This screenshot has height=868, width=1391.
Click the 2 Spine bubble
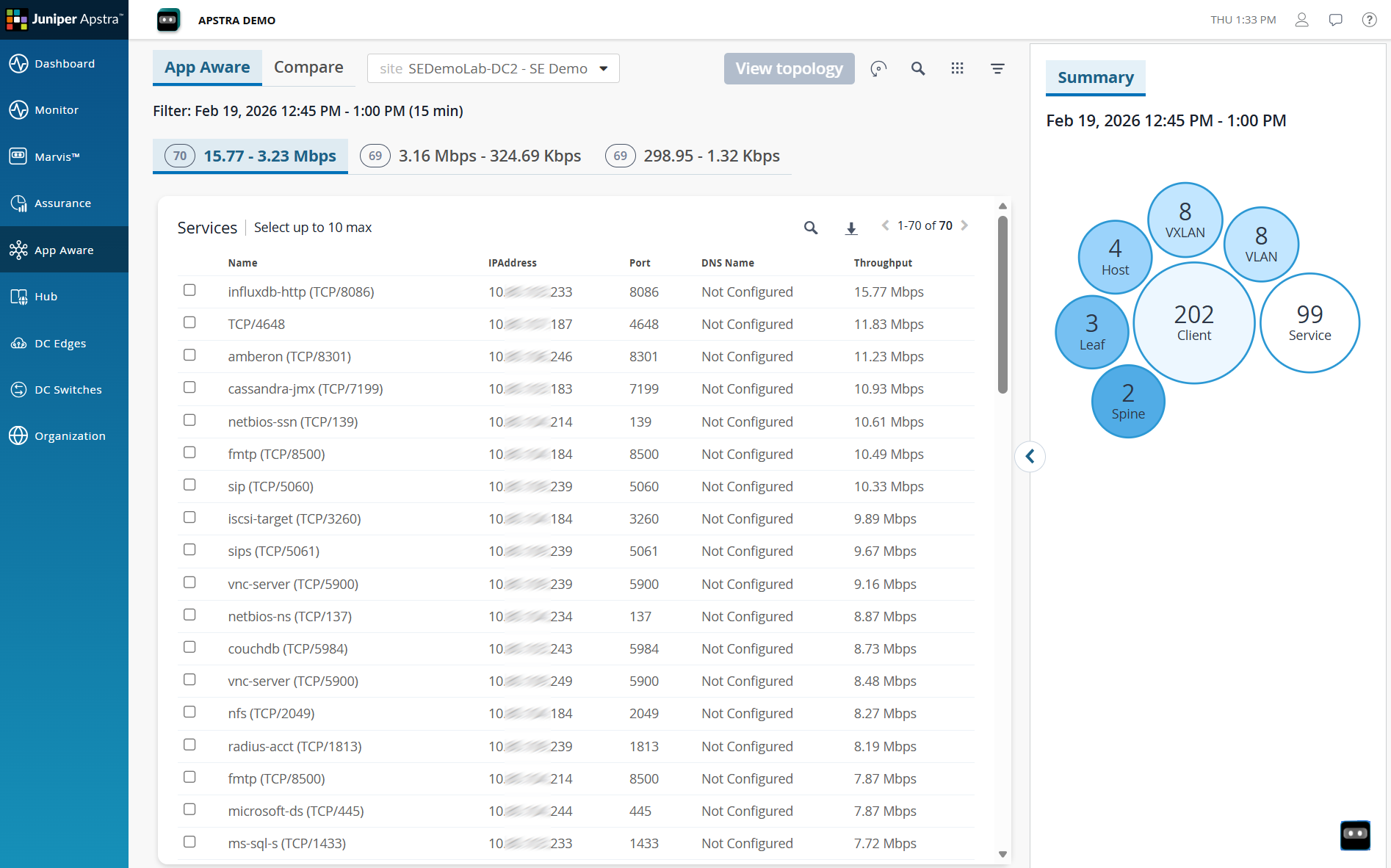1128,401
